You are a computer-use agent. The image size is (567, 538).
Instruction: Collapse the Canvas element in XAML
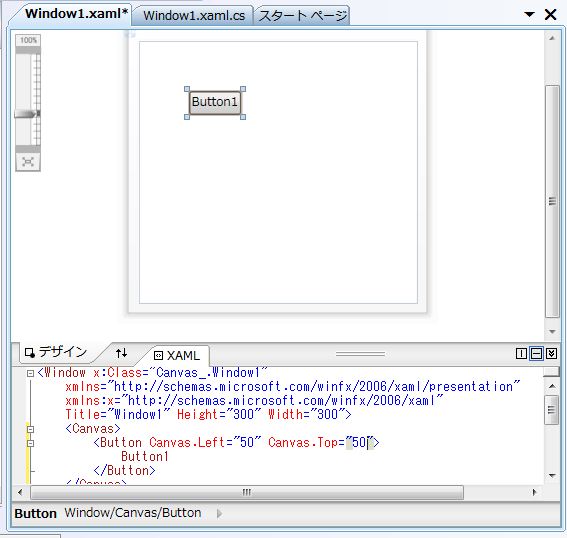pyautogui.click(x=31, y=429)
